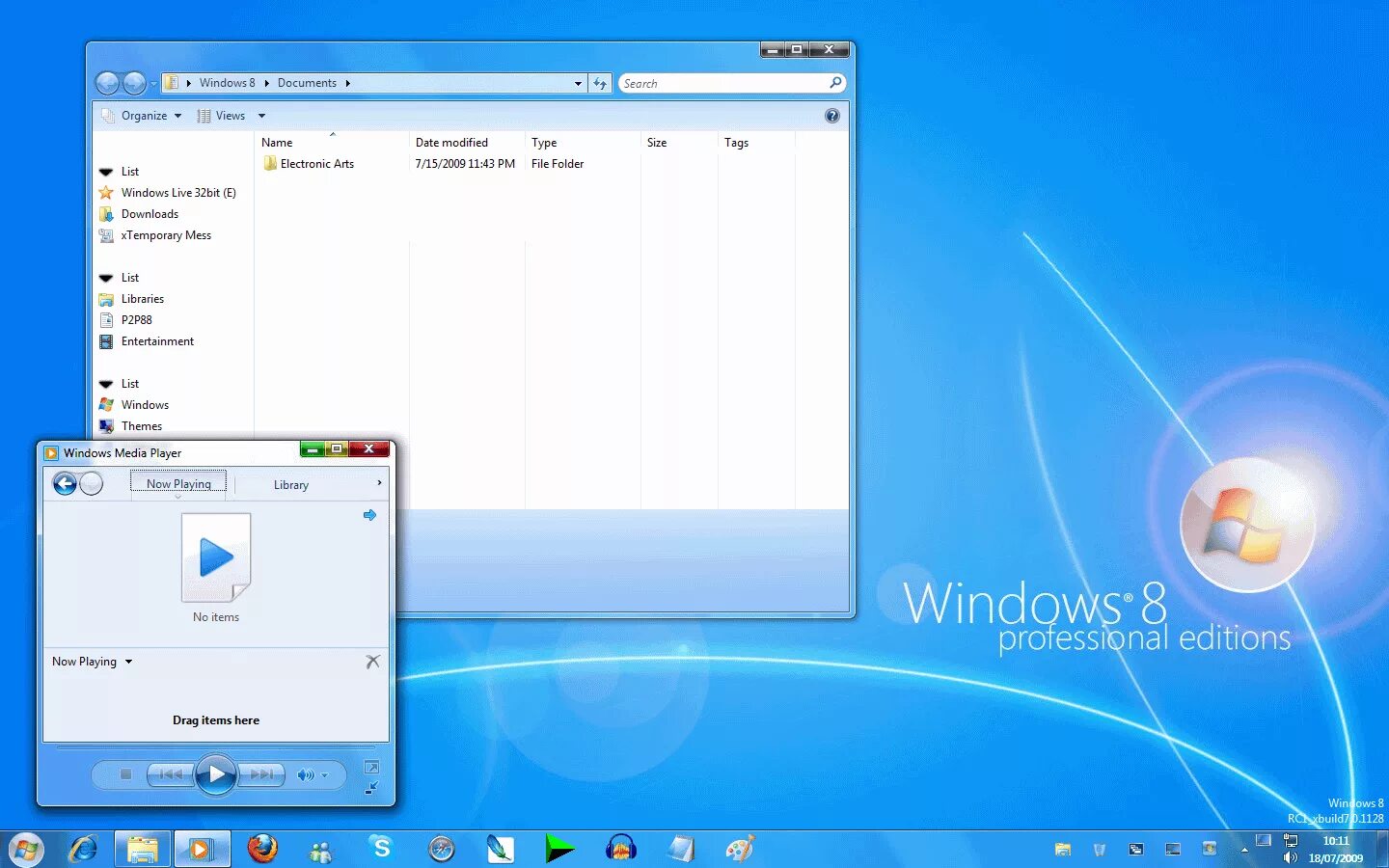This screenshot has height=868, width=1389.
Task: Open Paint from the taskbar
Action: pyautogui.click(x=738, y=849)
